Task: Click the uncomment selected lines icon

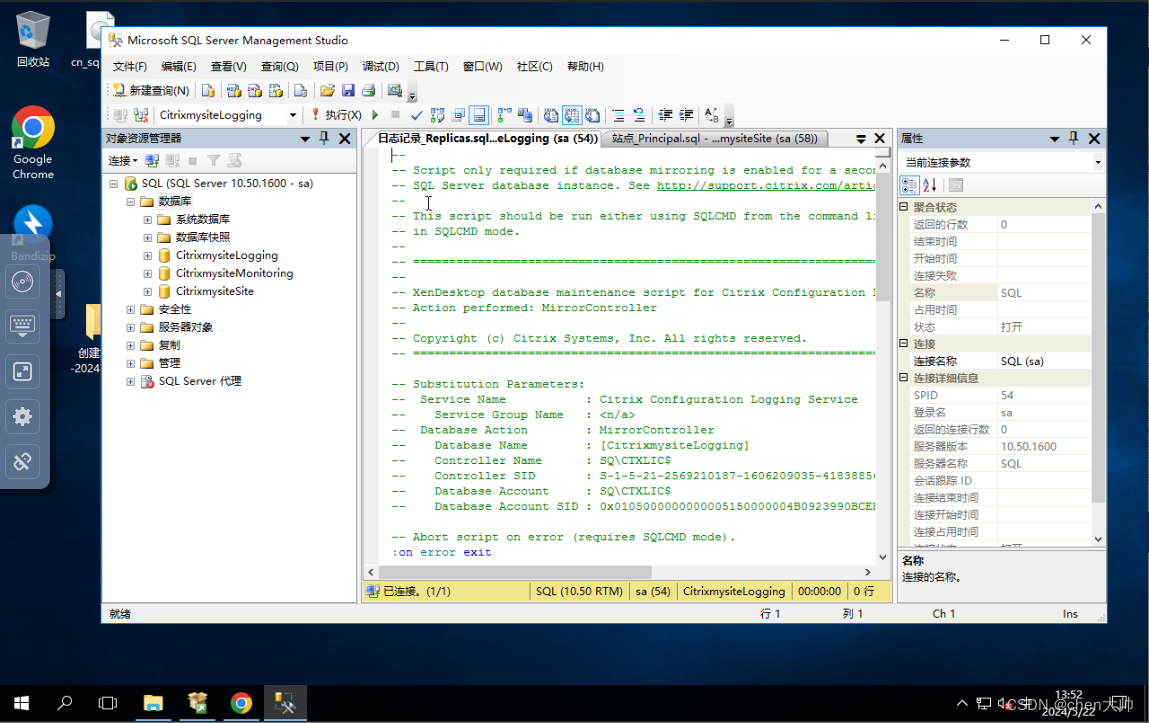Action: (639, 115)
